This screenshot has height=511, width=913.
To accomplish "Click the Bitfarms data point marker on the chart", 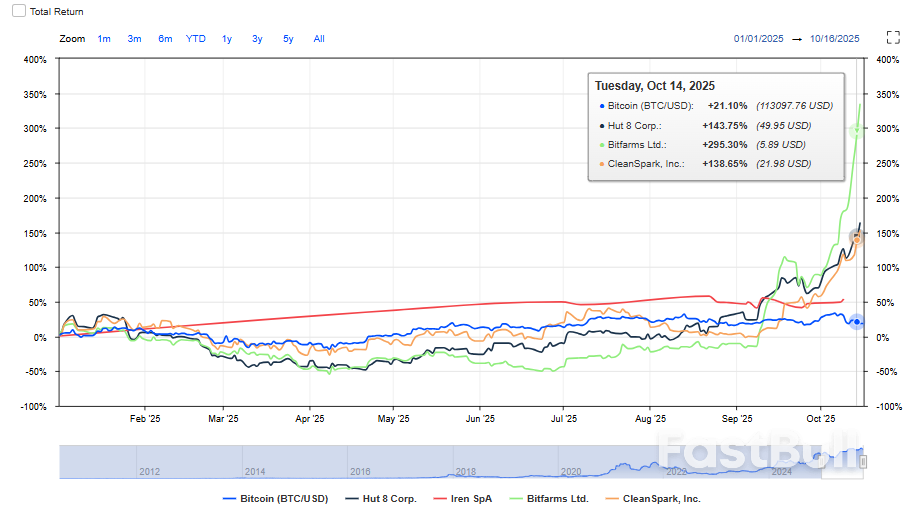I will click(856, 131).
